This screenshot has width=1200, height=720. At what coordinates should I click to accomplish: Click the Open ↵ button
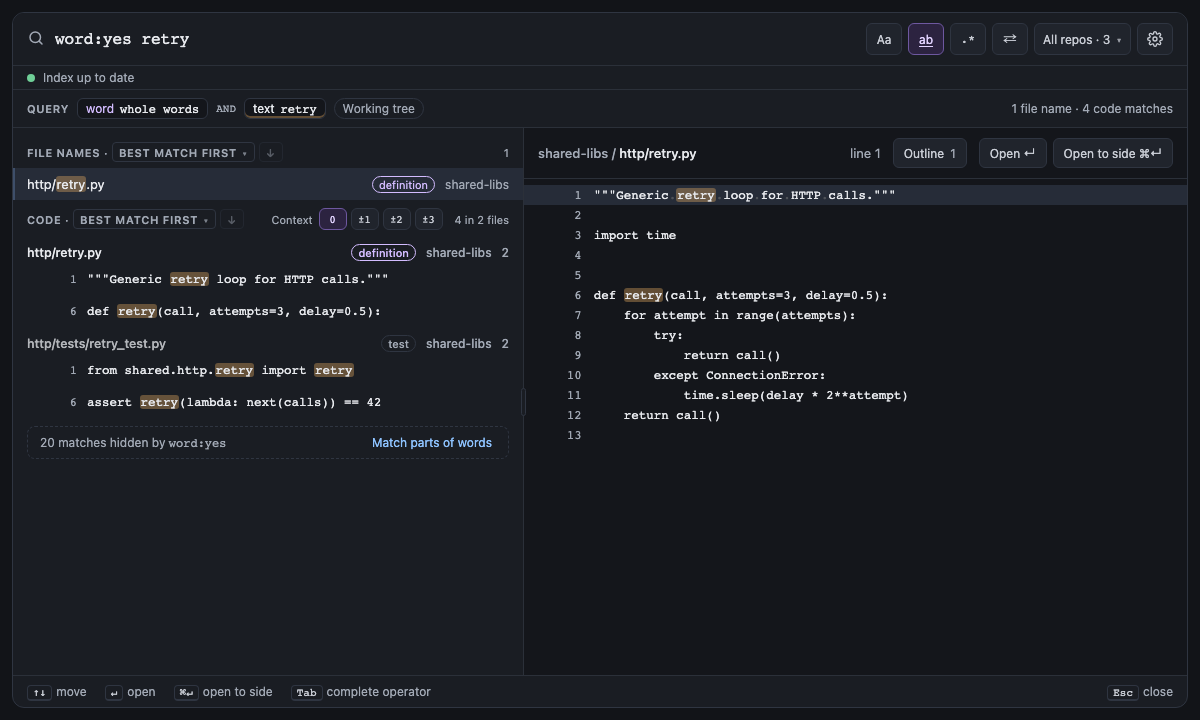click(x=1013, y=153)
